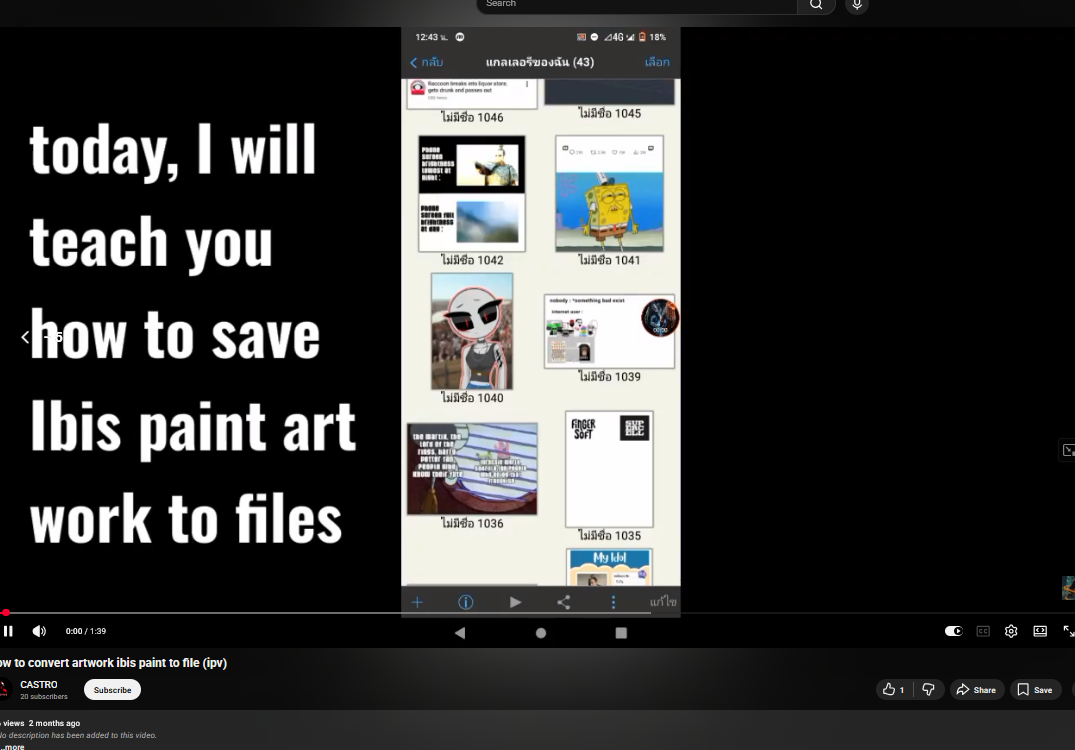Pause the video playback

(8, 631)
